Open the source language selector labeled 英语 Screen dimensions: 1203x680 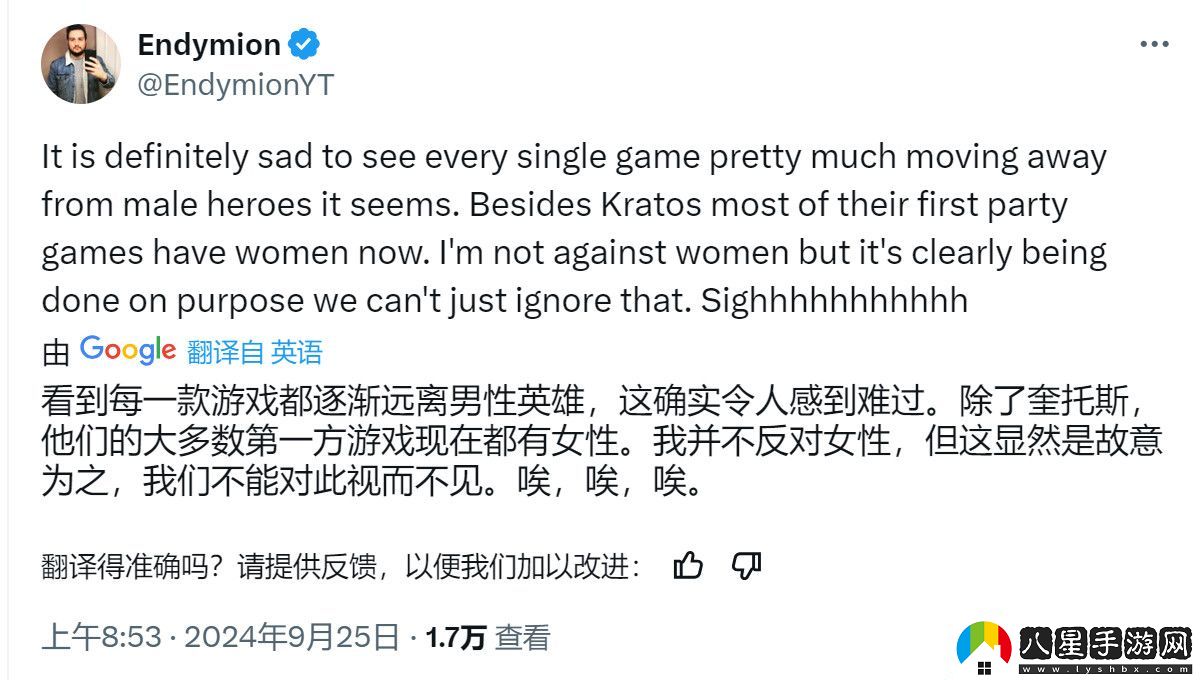pos(296,350)
